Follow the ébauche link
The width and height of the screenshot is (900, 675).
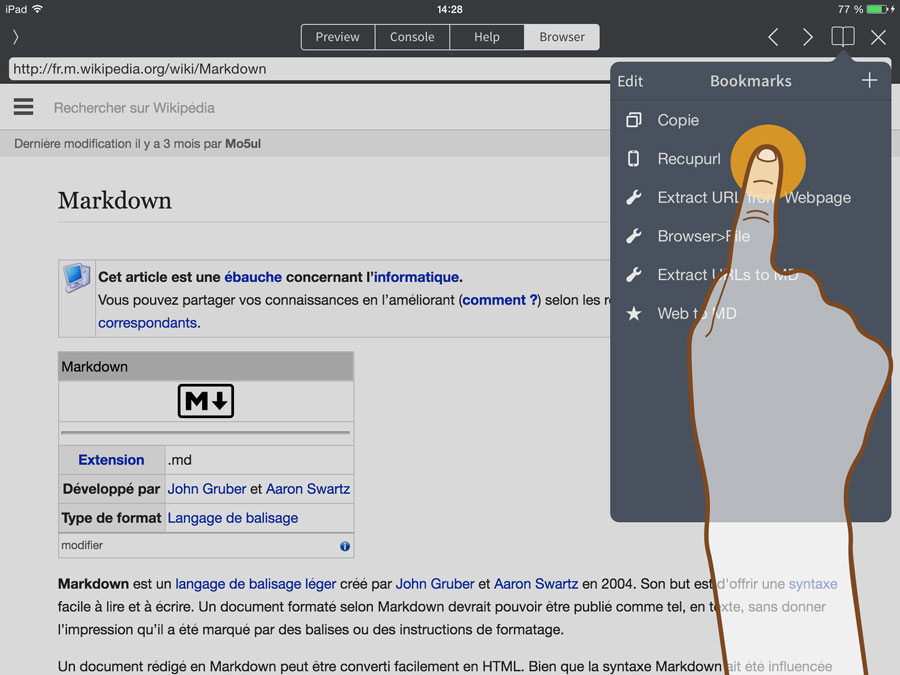(x=253, y=277)
